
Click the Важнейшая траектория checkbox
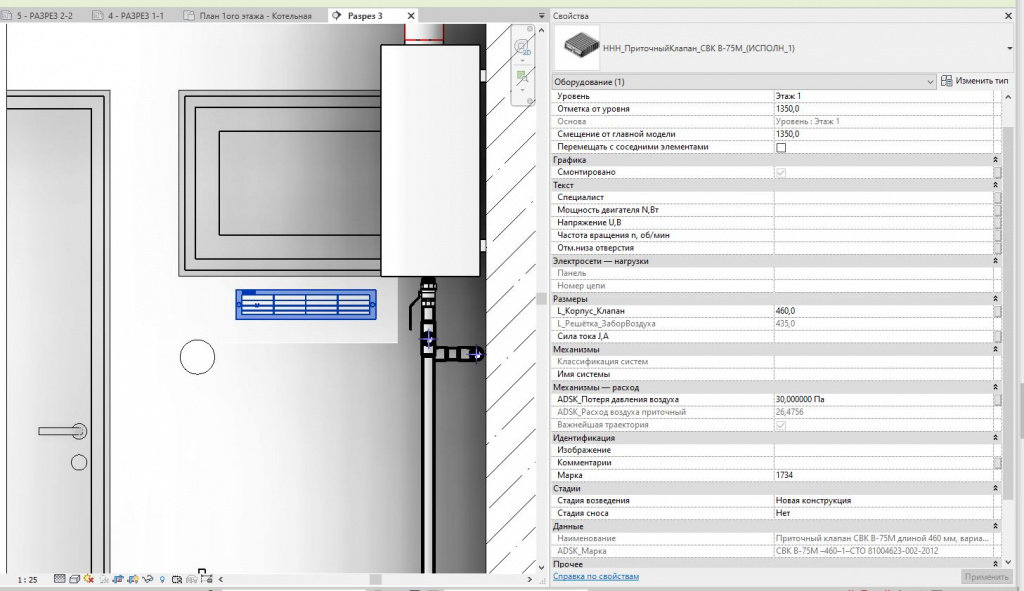coord(781,425)
